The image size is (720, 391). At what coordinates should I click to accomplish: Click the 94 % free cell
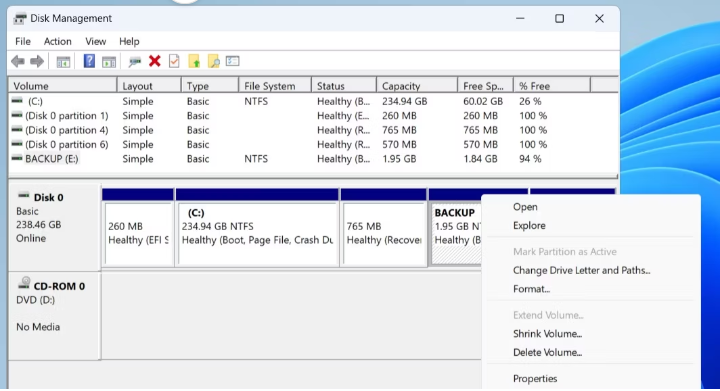coord(530,159)
